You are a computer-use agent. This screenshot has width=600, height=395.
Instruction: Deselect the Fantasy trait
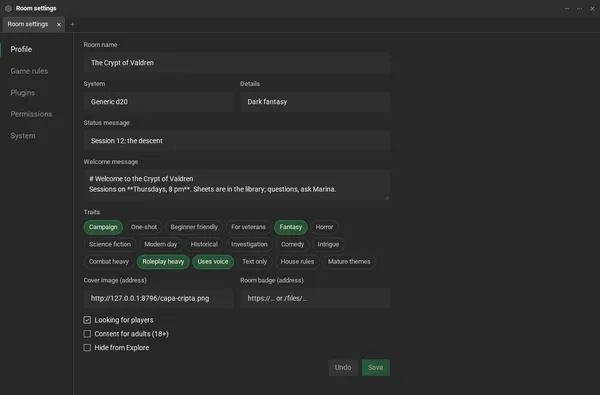pyautogui.click(x=291, y=227)
